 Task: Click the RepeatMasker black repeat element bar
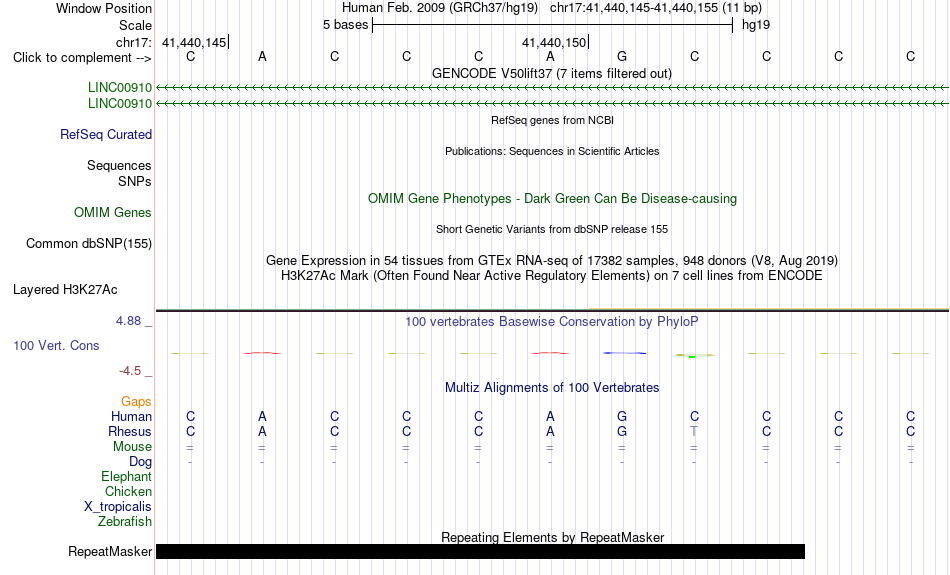tap(480, 551)
